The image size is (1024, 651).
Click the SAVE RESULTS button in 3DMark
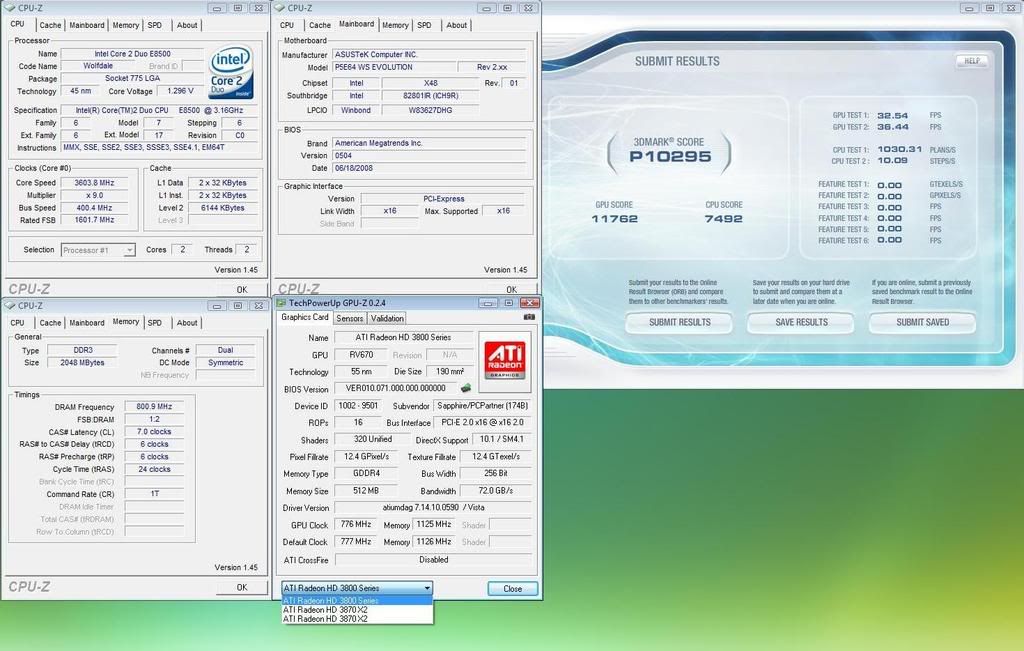pyautogui.click(x=801, y=323)
